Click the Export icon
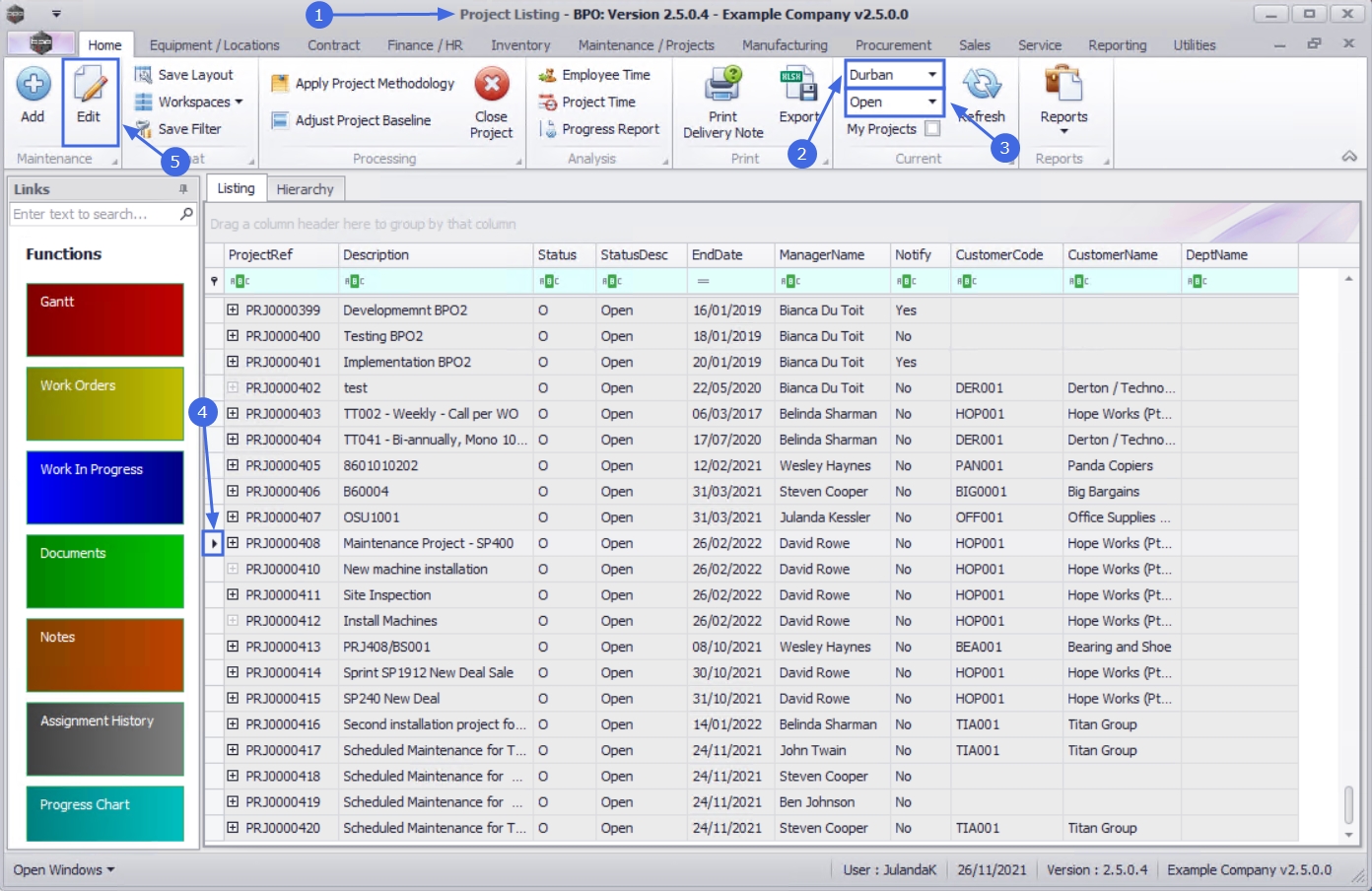The image size is (1372, 891). (x=798, y=85)
